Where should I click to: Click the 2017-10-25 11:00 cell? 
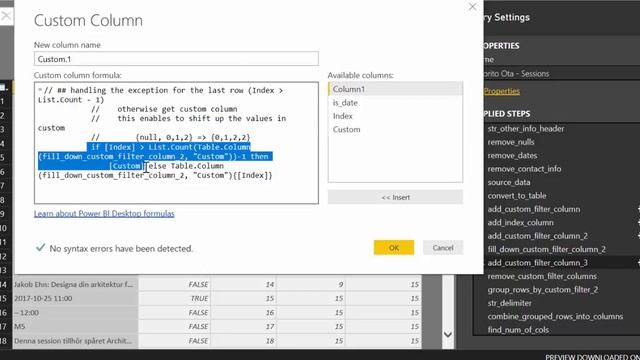[75, 298]
